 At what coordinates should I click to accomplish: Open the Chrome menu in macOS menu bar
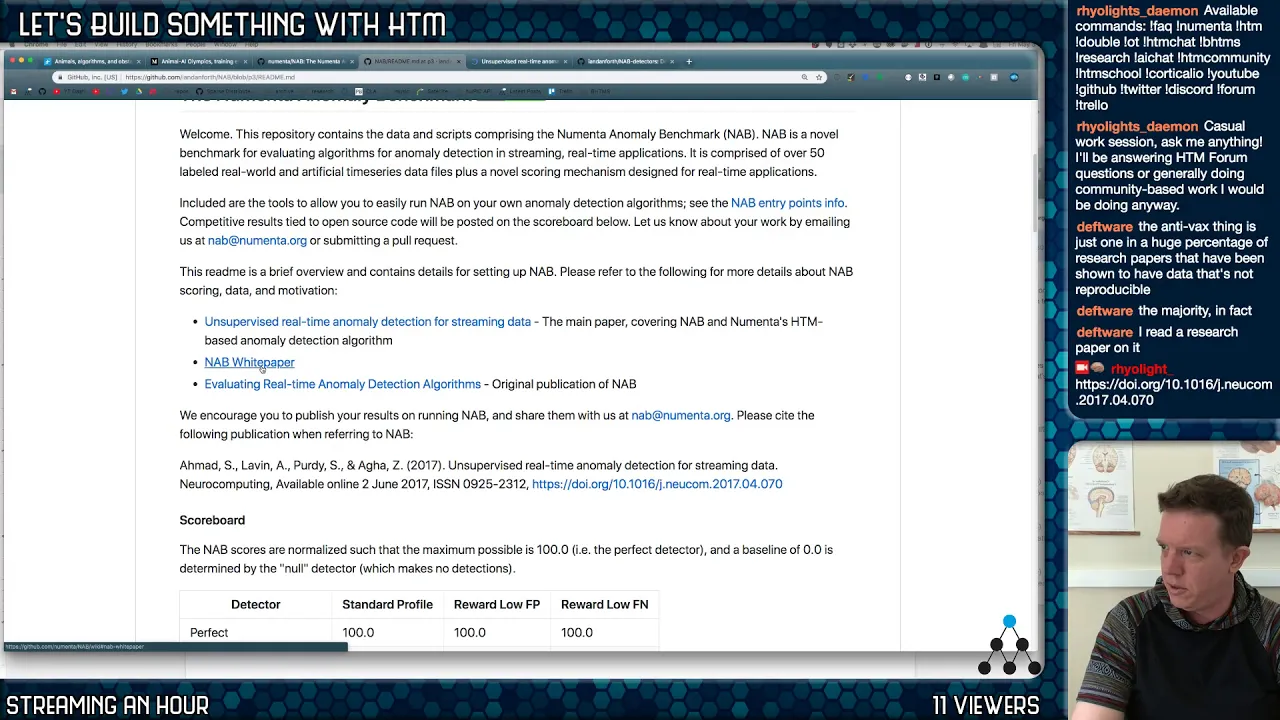pyautogui.click(x=36, y=44)
